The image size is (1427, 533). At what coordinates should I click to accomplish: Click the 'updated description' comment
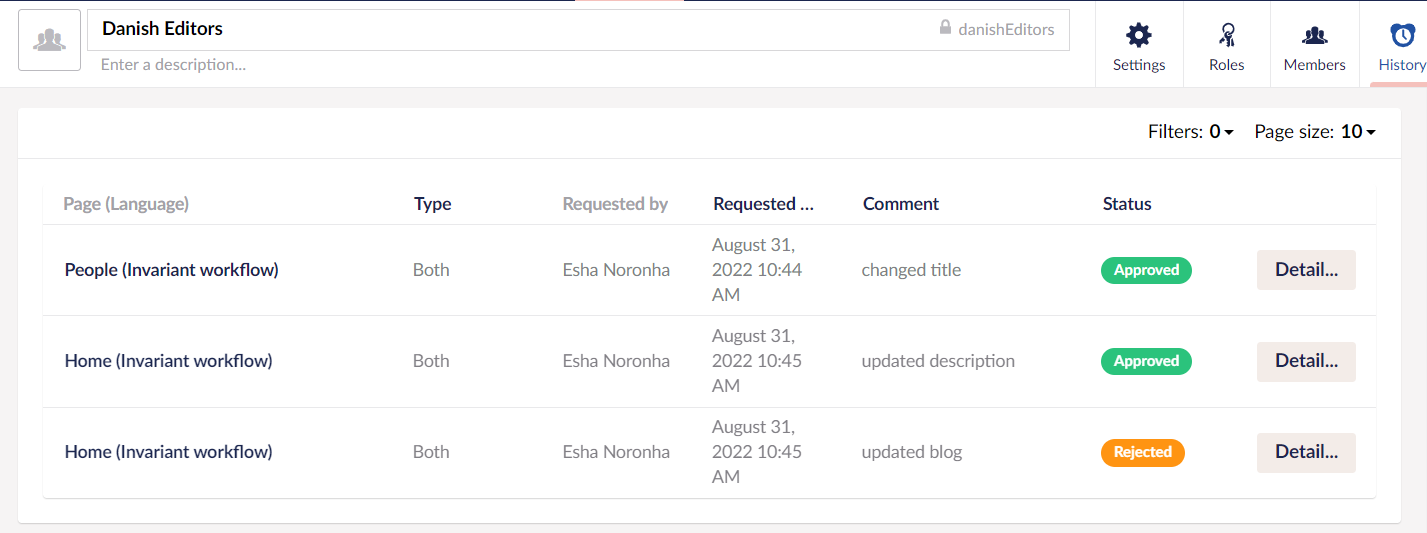pyautogui.click(x=938, y=361)
